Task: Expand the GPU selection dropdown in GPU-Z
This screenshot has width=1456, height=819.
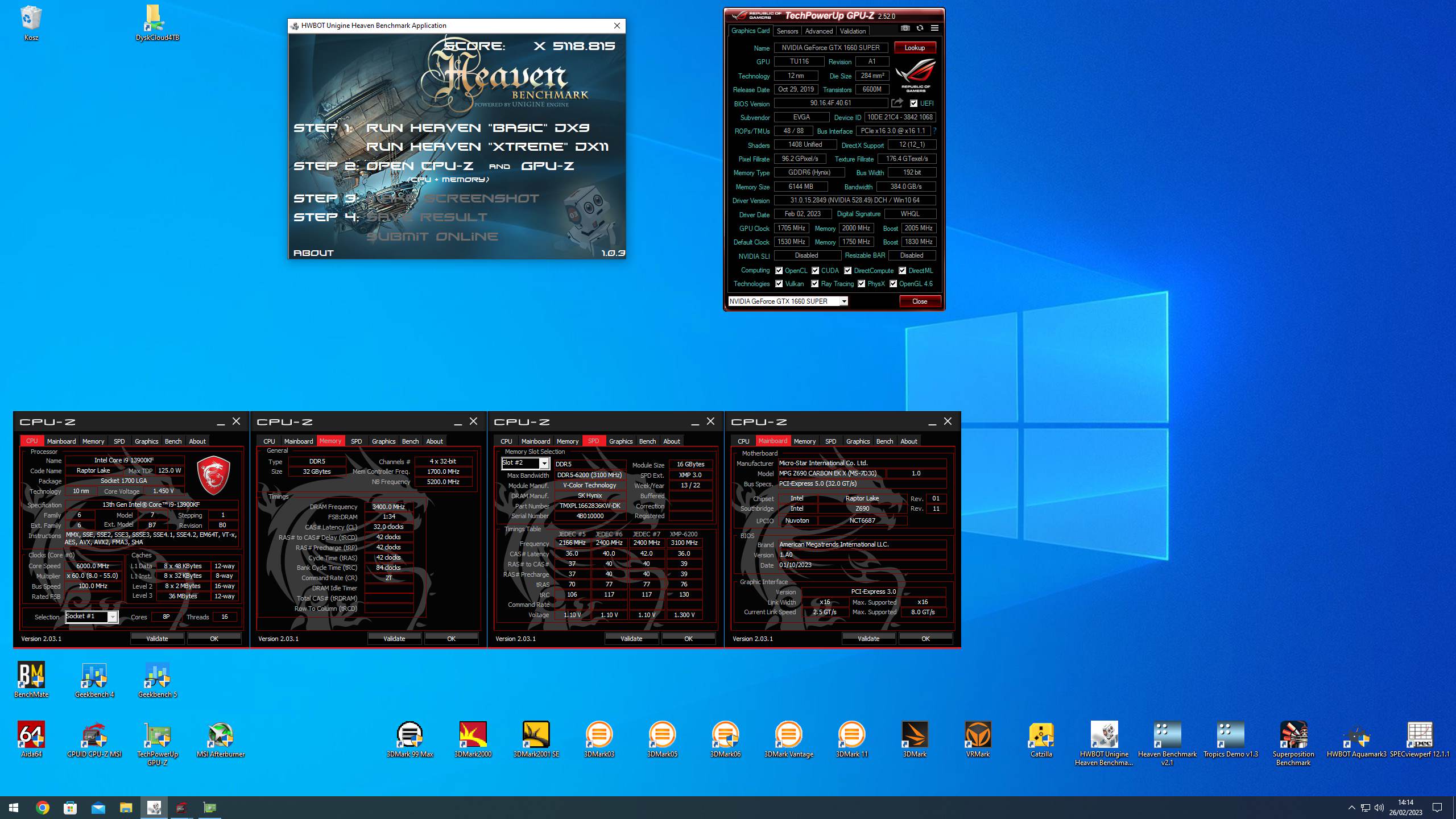Action: pyautogui.click(x=844, y=301)
